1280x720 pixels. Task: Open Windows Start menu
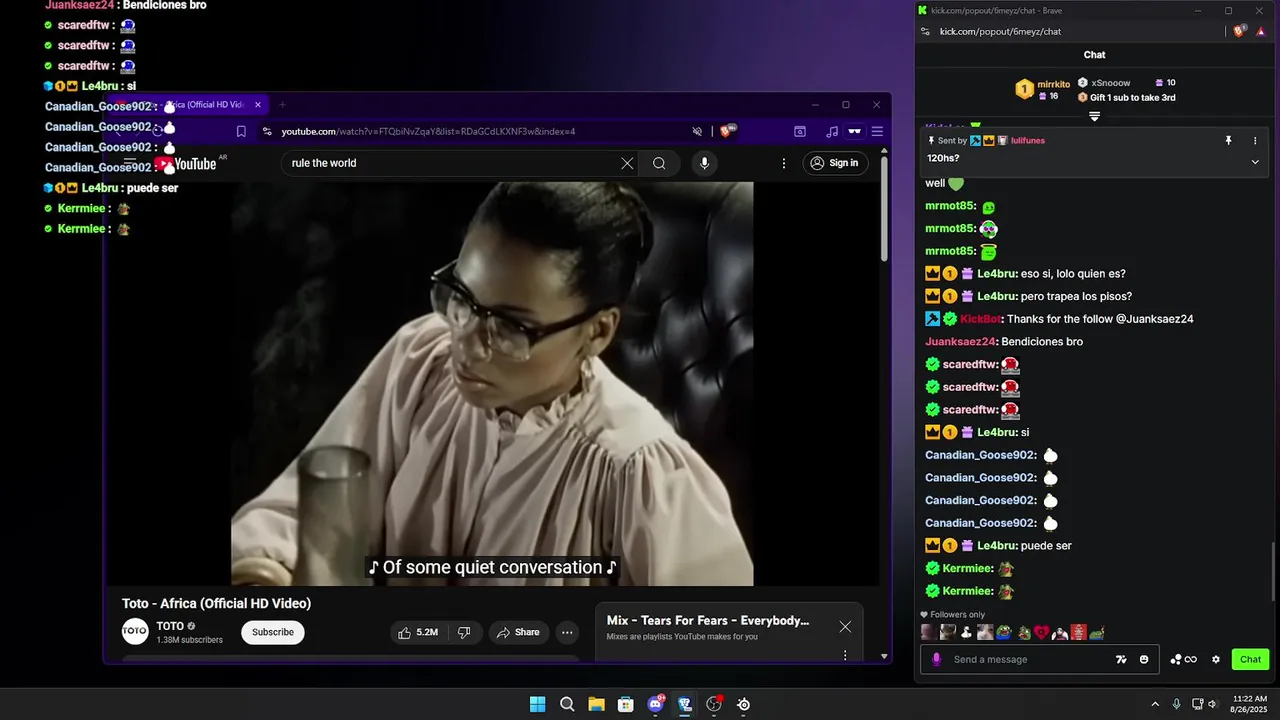click(537, 704)
